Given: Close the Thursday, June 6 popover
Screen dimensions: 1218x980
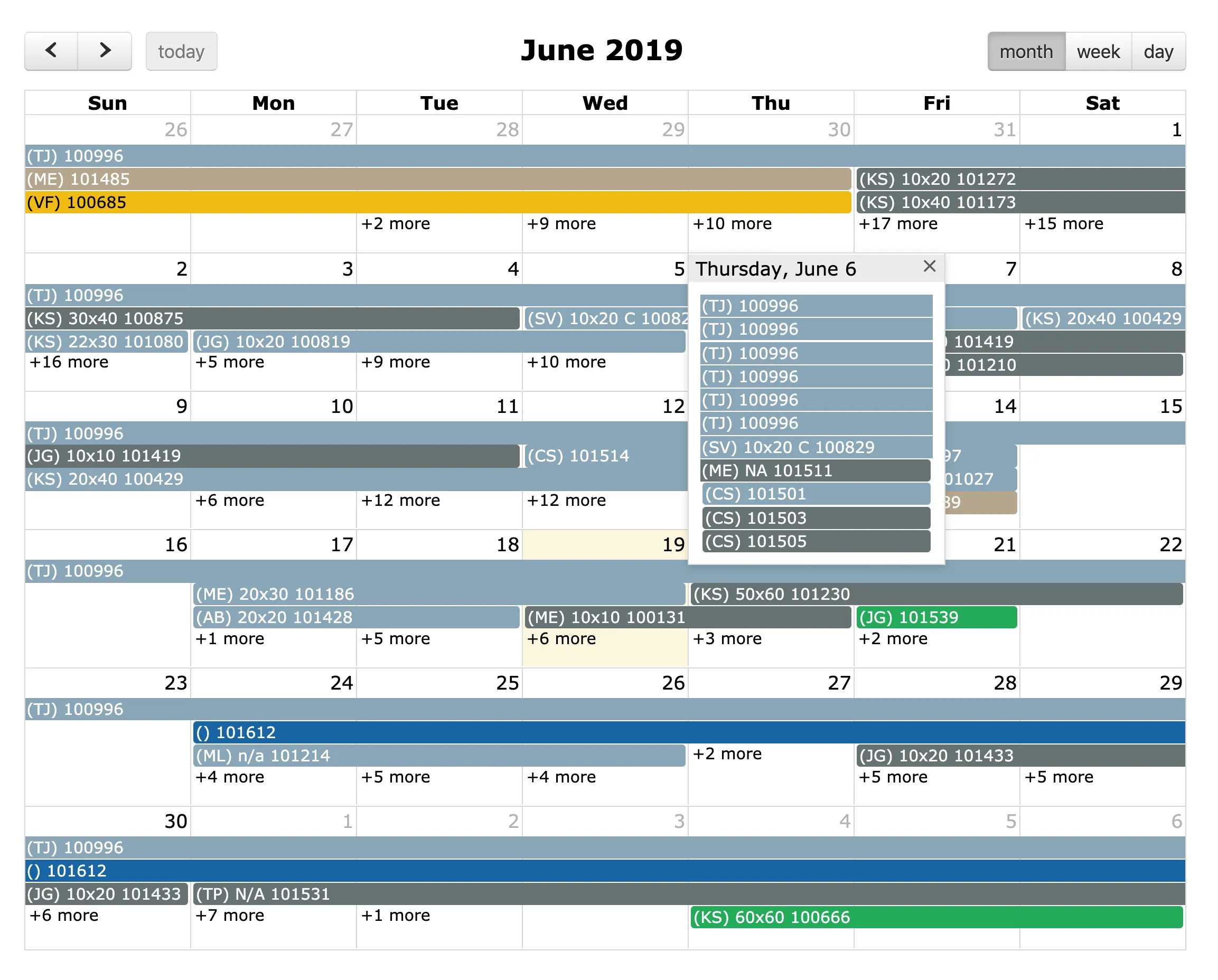Looking at the screenshot, I should point(929,266).
